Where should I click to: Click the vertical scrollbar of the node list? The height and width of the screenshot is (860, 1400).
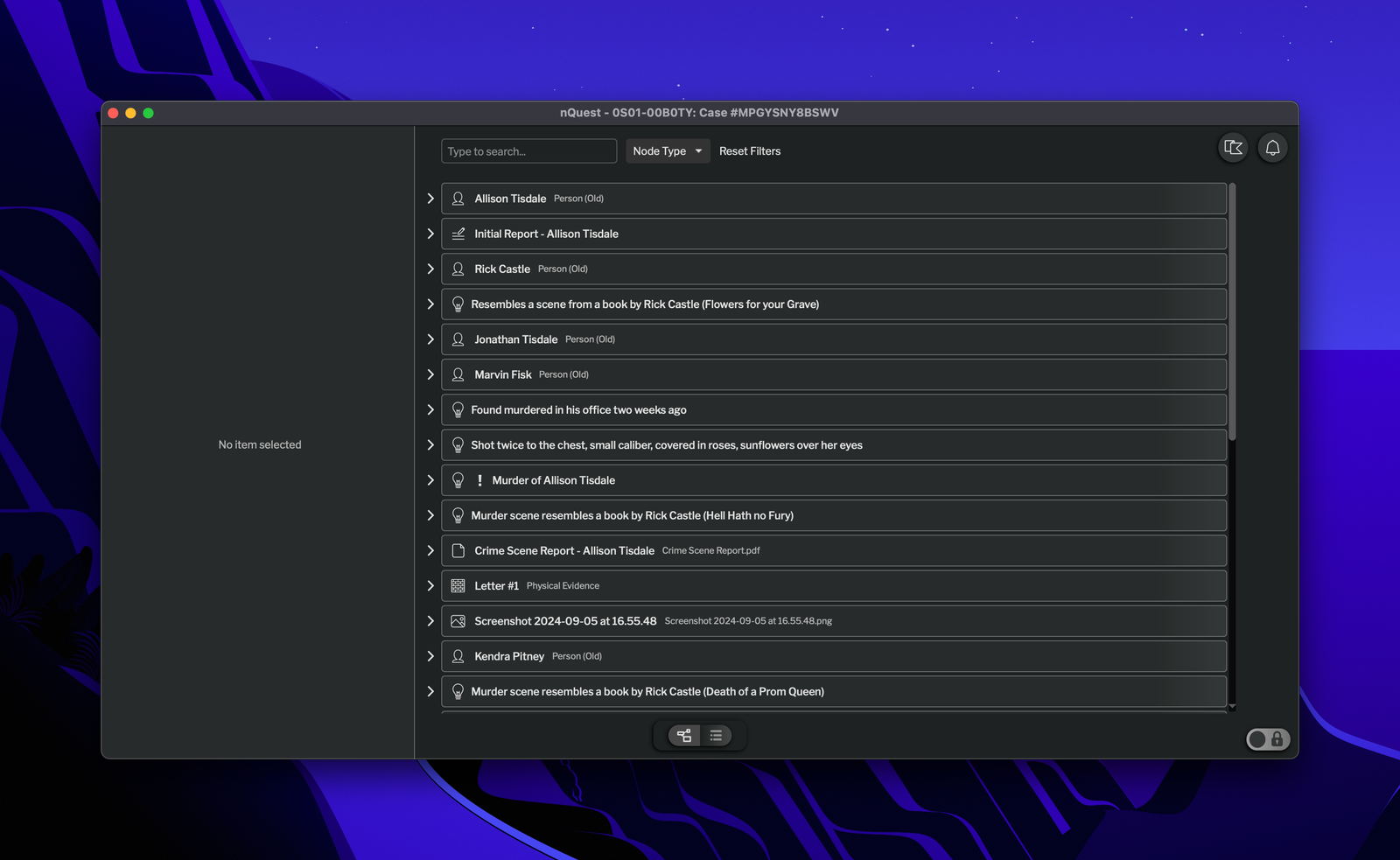[1232, 311]
